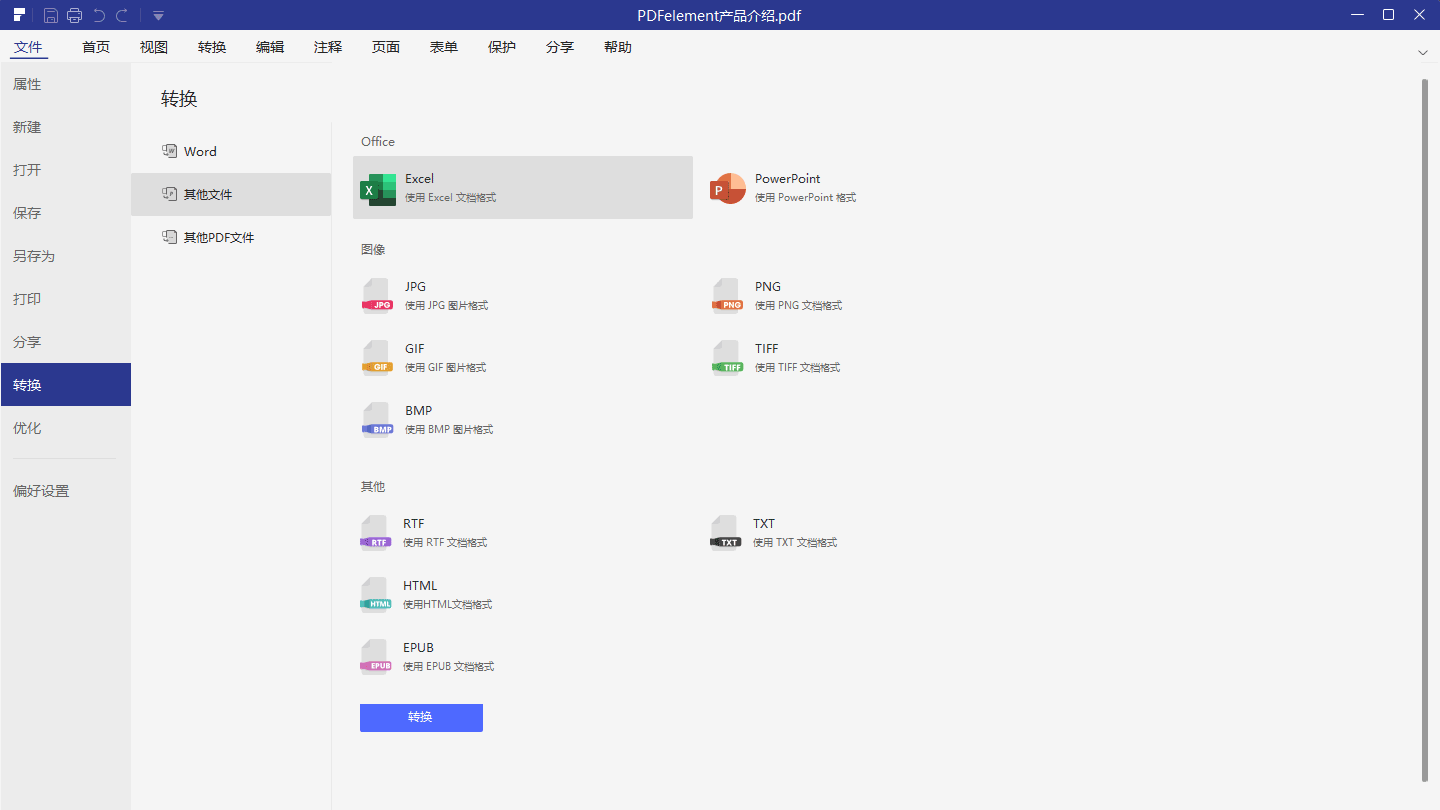Click 使用HTML文档格式 description

coord(448,605)
